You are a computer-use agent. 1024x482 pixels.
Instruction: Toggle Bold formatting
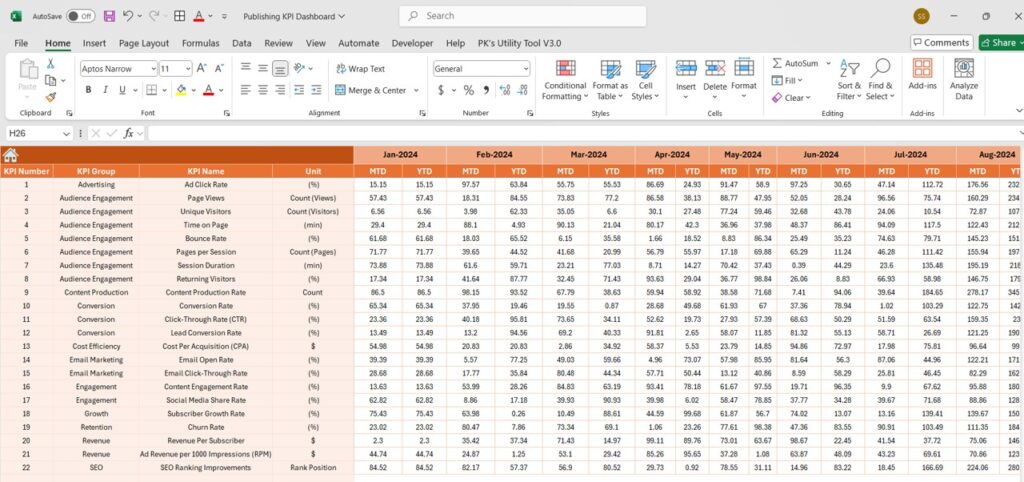pos(88,90)
